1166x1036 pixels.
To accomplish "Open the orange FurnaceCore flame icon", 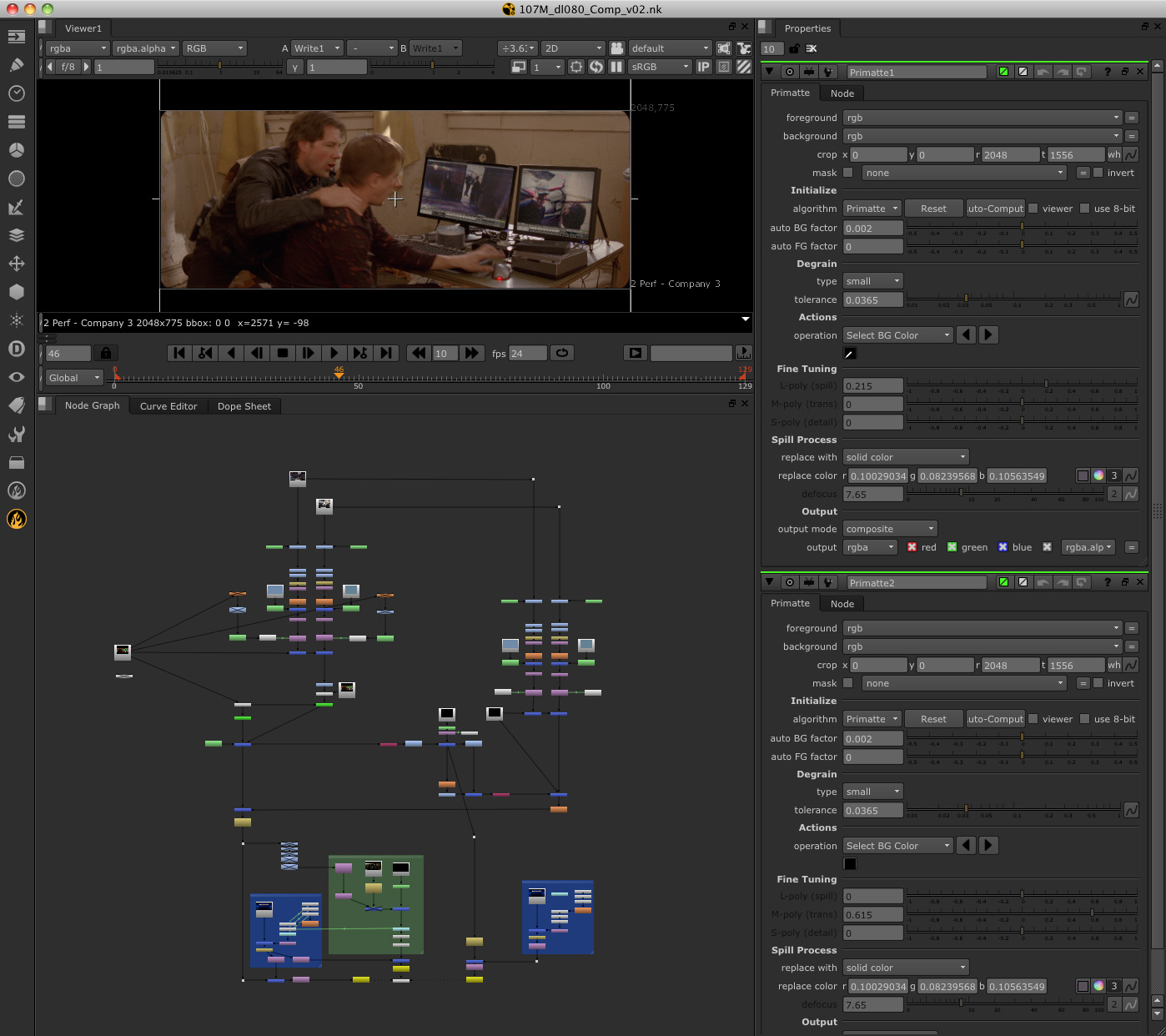I will (17, 519).
